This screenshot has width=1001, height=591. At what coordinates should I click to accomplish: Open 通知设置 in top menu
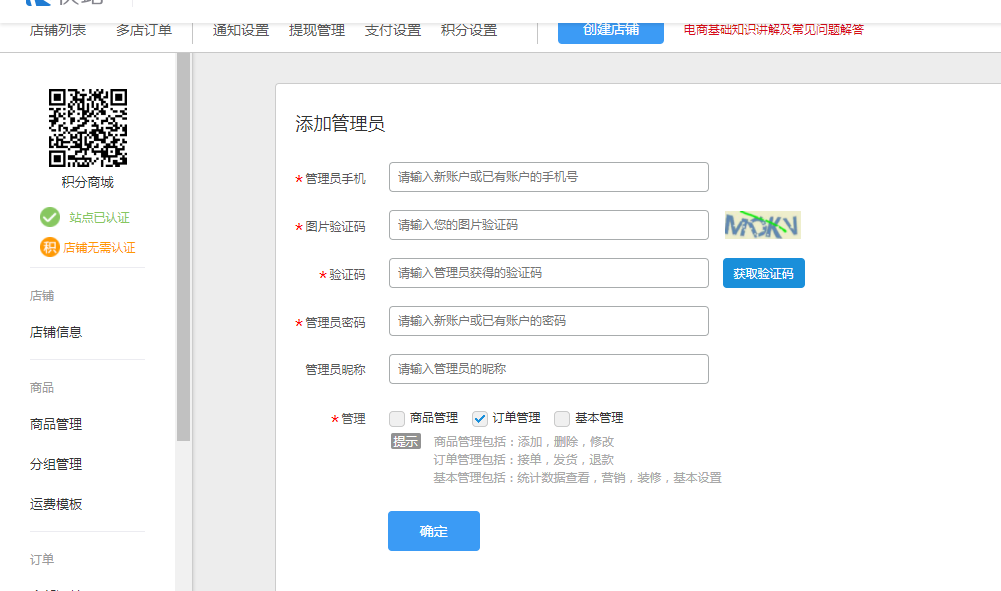(241, 30)
